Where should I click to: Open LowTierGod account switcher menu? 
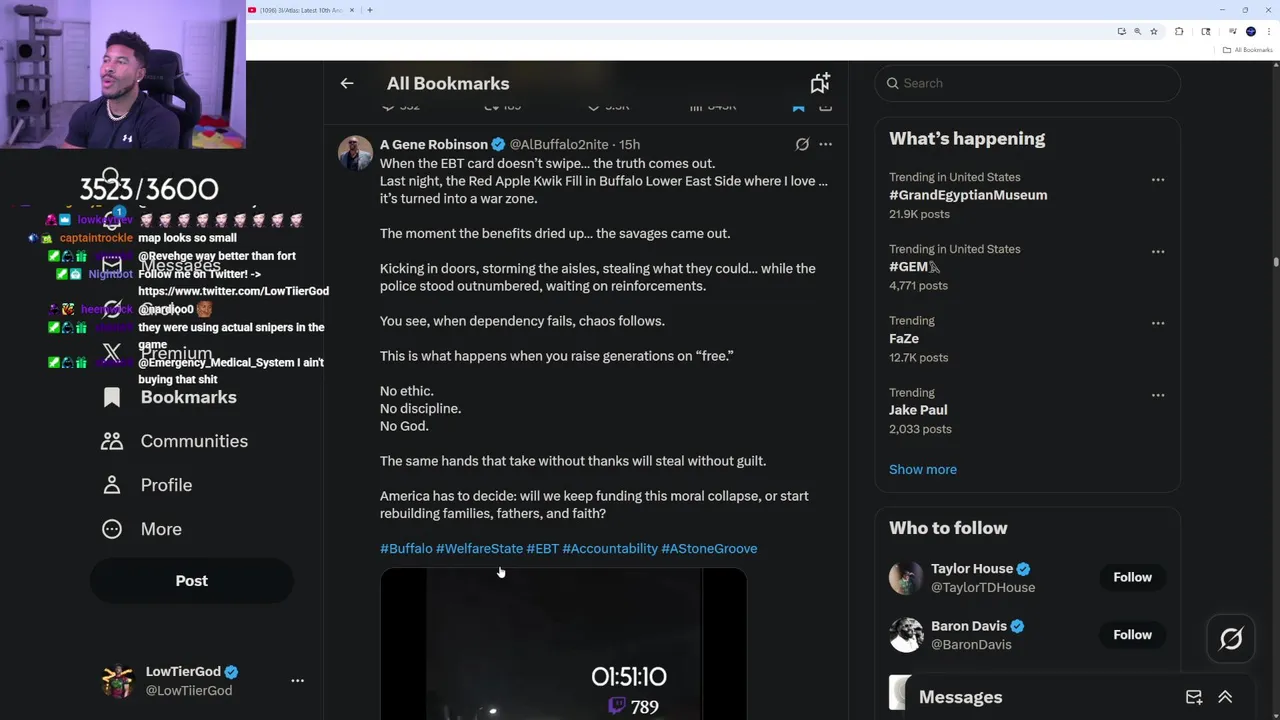click(x=297, y=680)
